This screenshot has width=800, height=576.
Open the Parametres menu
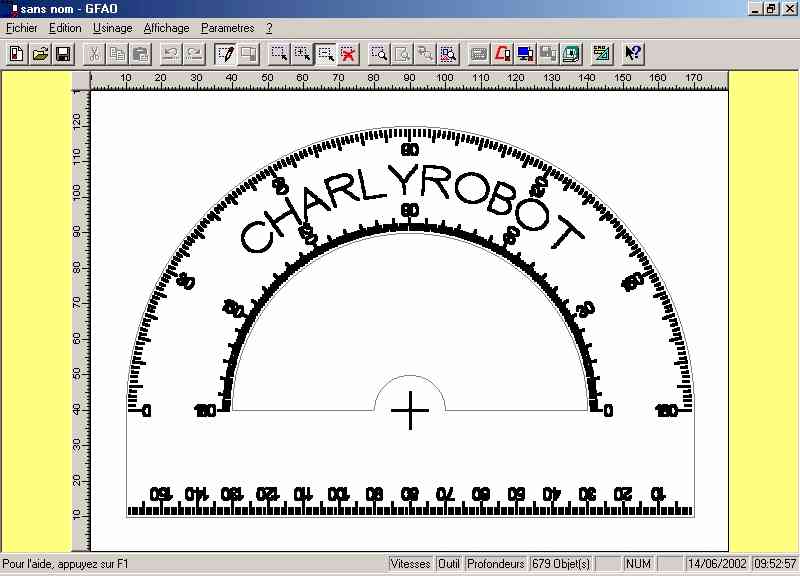pyautogui.click(x=228, y=28)
